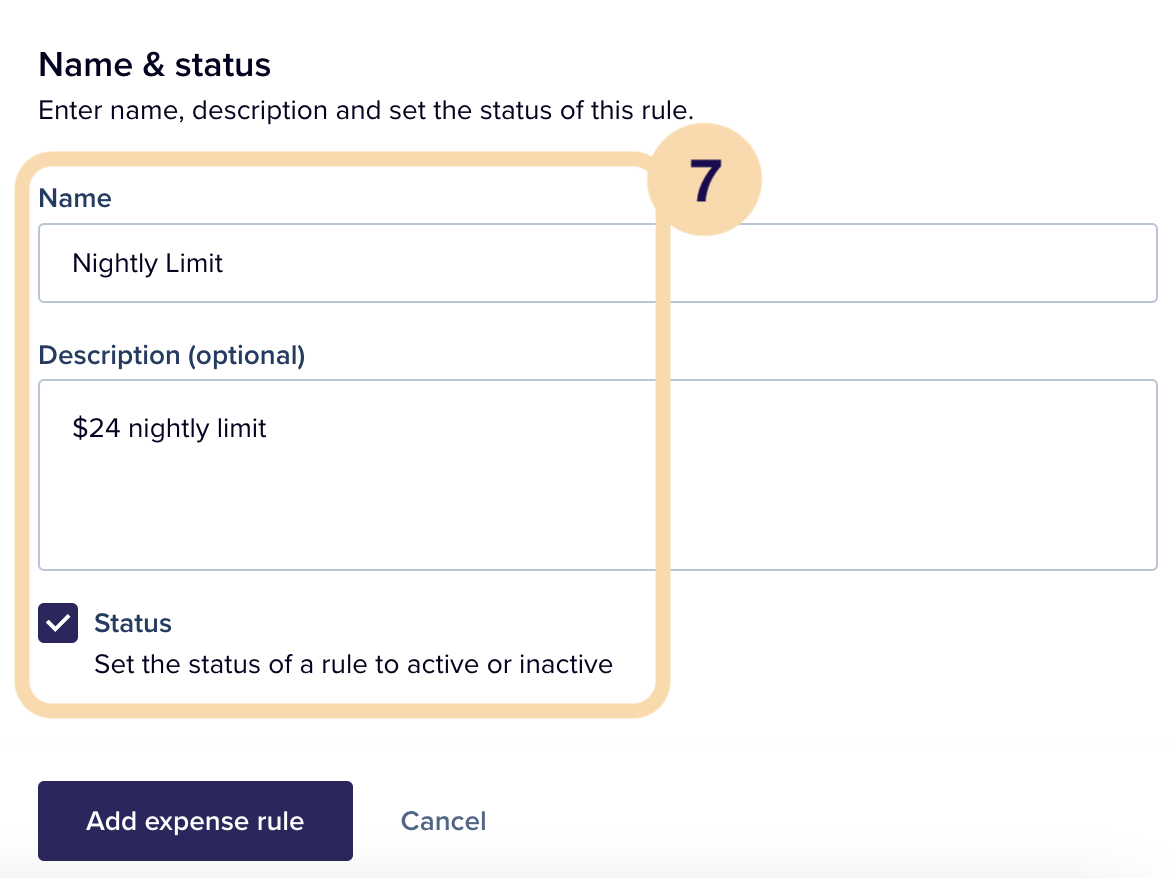Click the 'Name & status' section heading

tap(155, 64)
